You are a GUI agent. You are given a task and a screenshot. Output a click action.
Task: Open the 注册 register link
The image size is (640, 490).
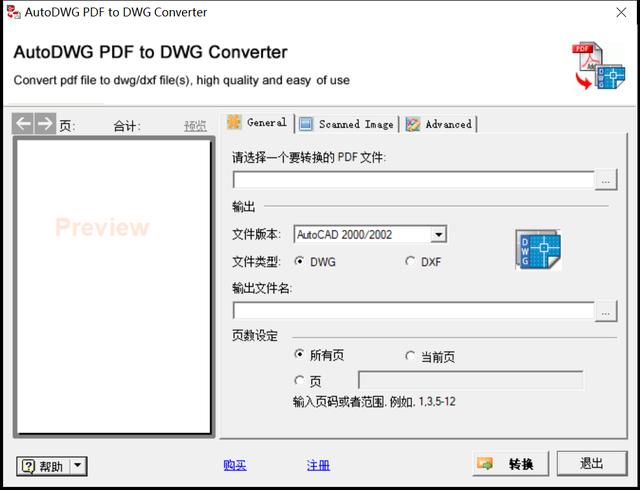click(x=318, y=465)
